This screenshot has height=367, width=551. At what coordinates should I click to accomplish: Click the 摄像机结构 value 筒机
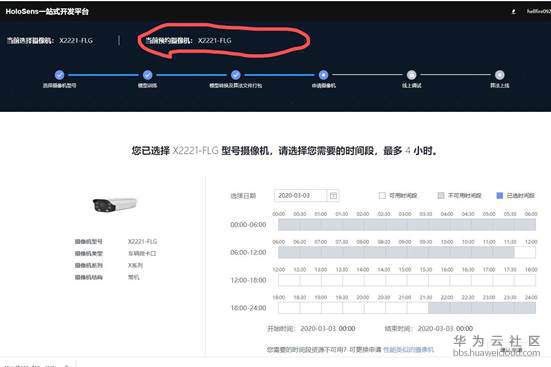[134, 277]
